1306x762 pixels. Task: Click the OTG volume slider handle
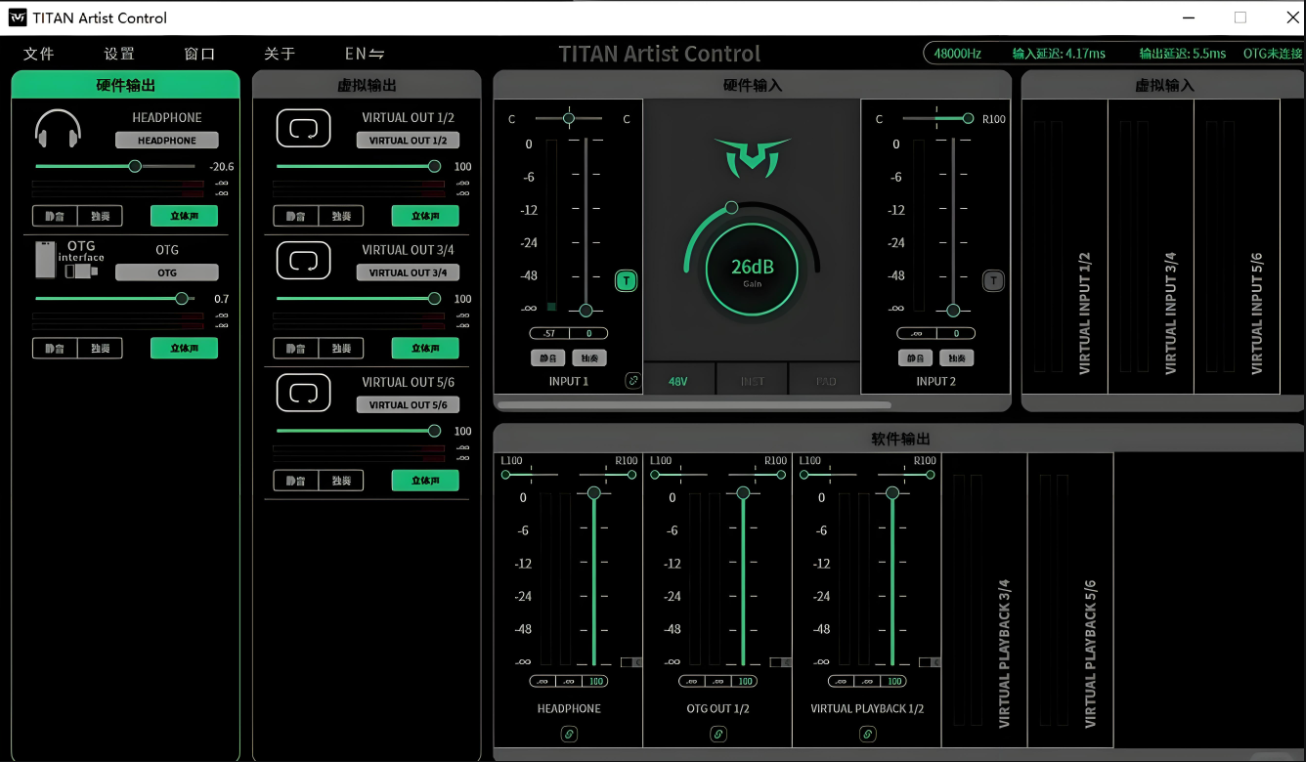182,299
